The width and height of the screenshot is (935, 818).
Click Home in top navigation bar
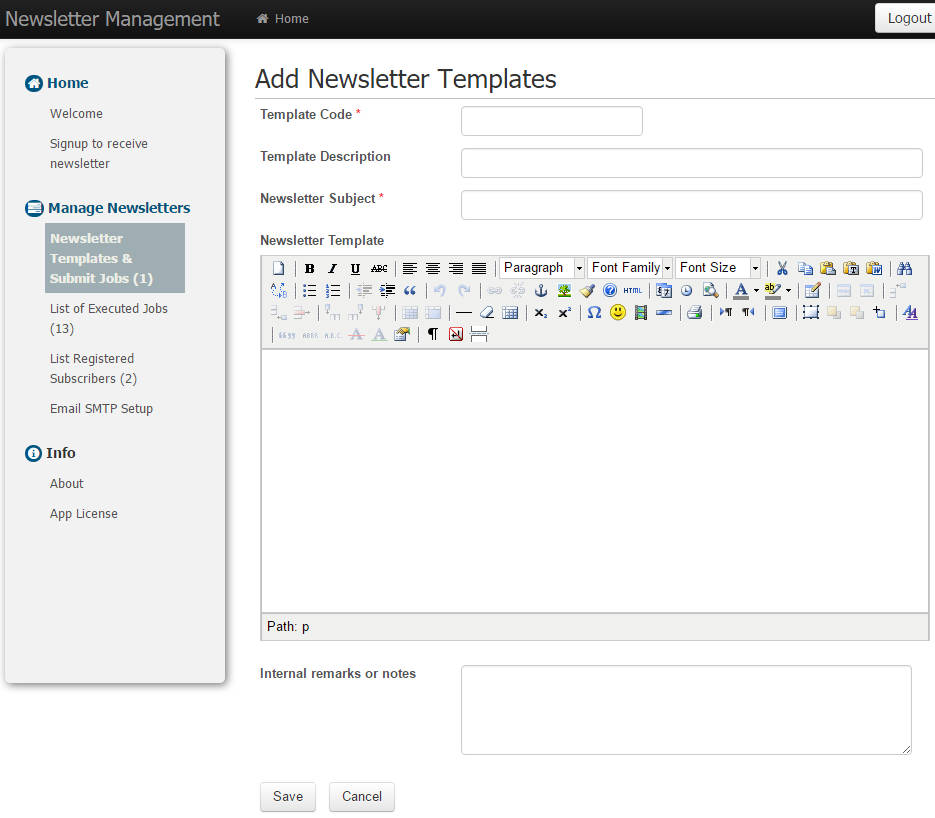(283, 19)
